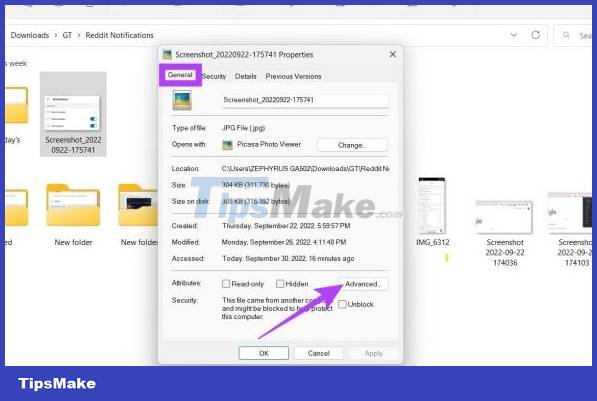Click the file type icon in Properties
597x401 pixels.
(182, 100)
